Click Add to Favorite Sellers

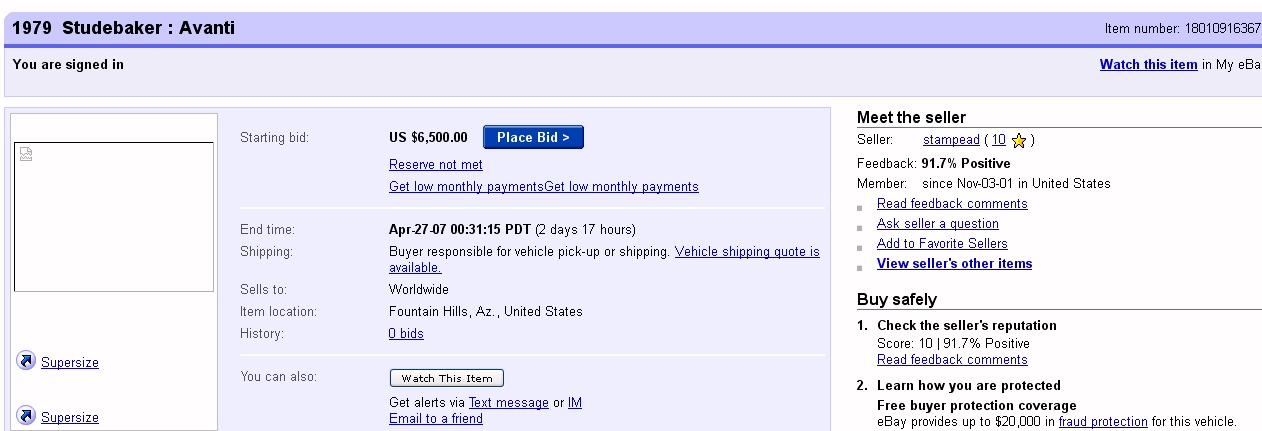tap(942, 244)
